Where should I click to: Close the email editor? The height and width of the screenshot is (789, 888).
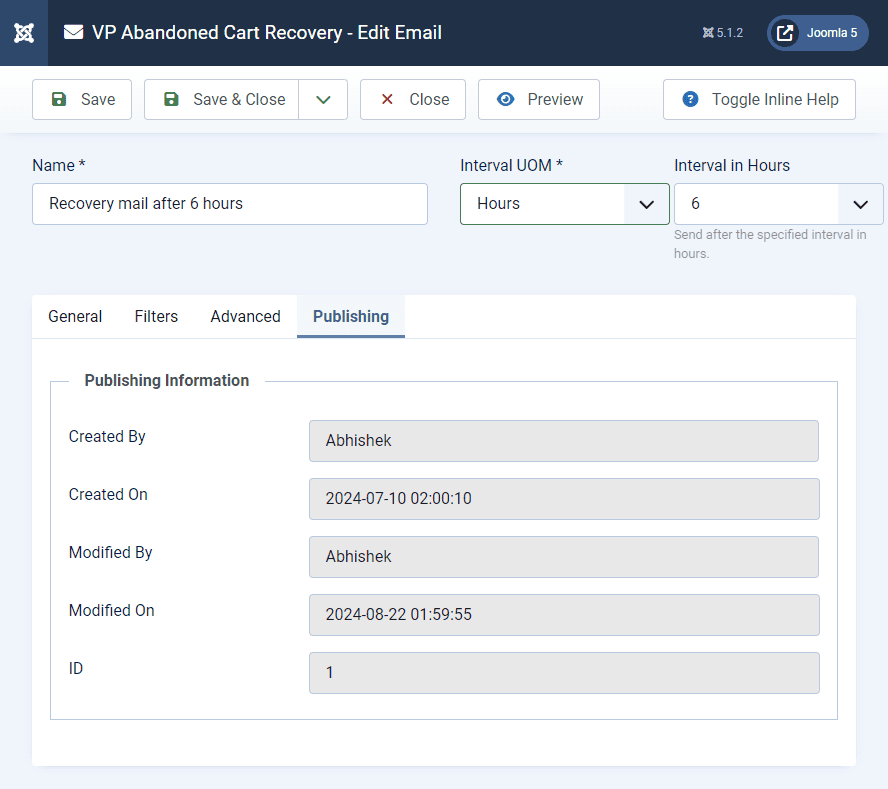[x=413, y=100]
